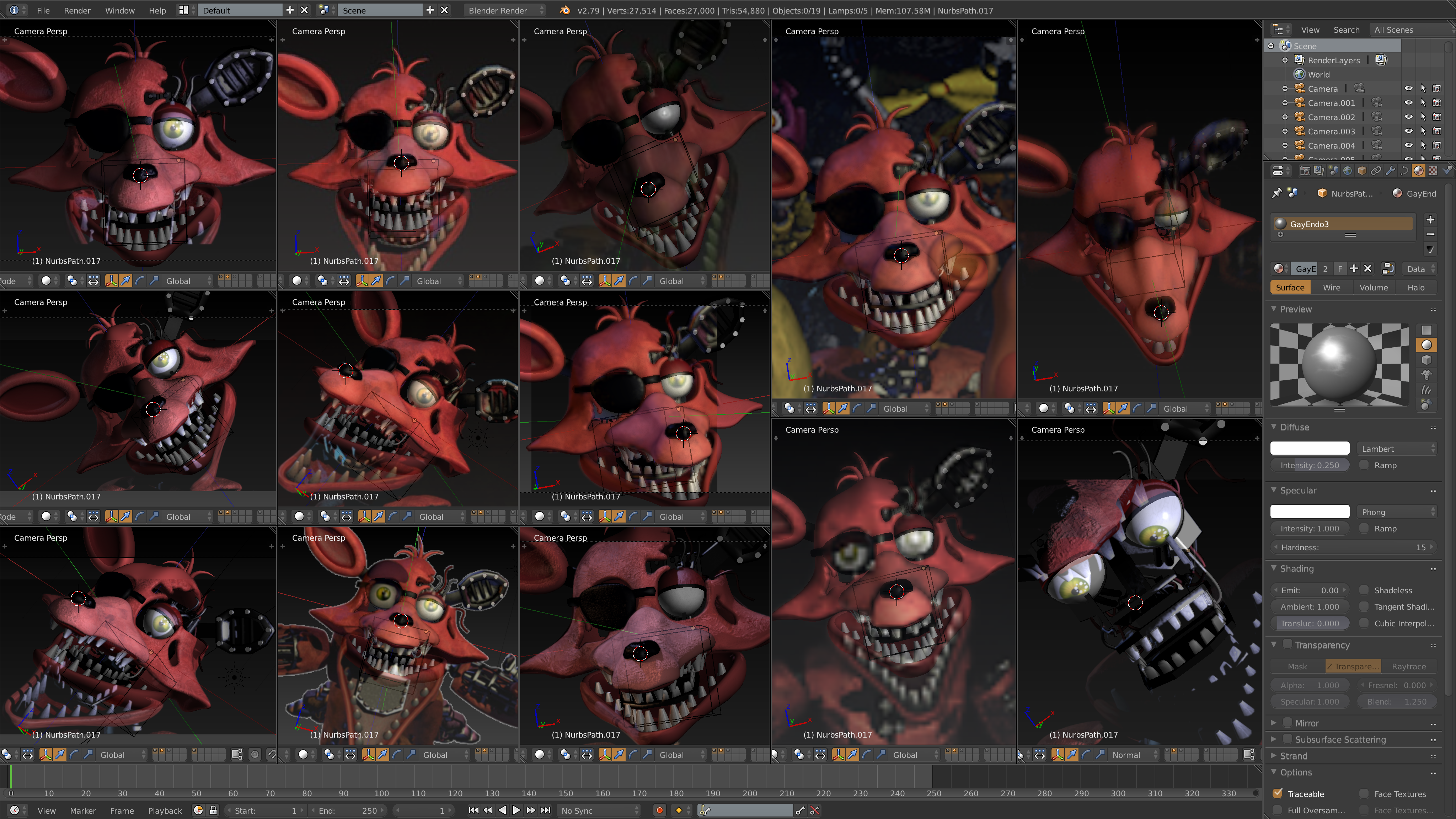
Task: Pin the properties context with pushpin
Action: 1277,193
